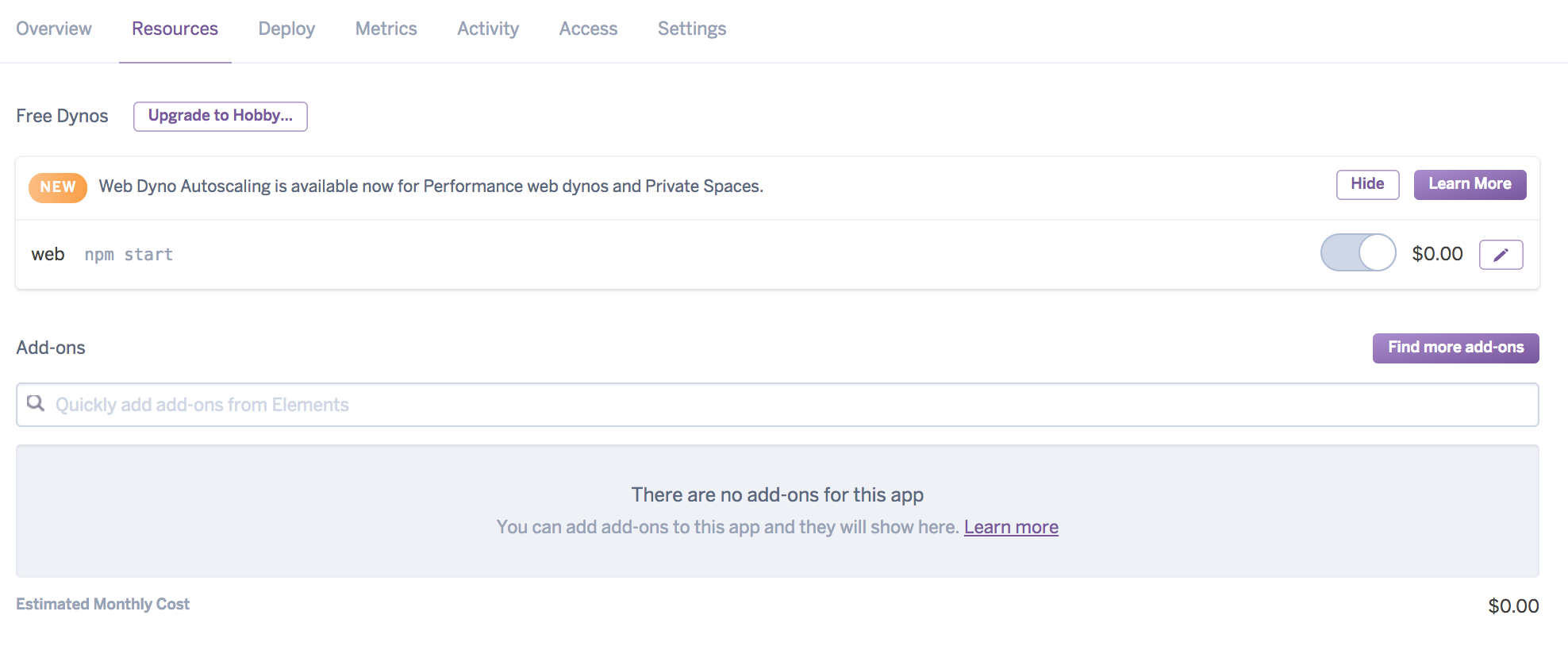This screenshot has height=646, width=1568.
Task: Follow the Learn more add-ons link
Action: 1011,528
